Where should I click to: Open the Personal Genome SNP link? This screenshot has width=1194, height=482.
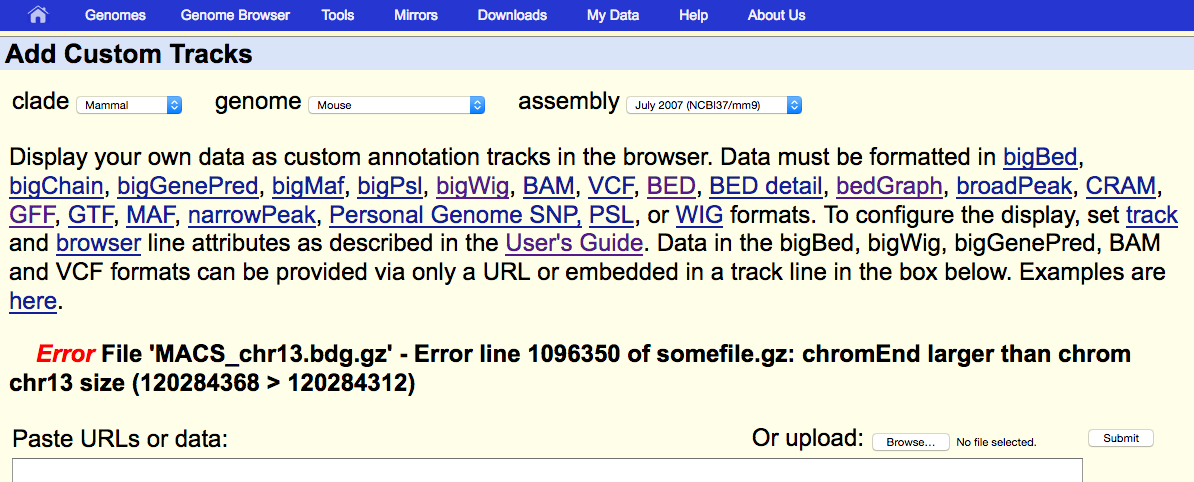[x=456, y=215]
